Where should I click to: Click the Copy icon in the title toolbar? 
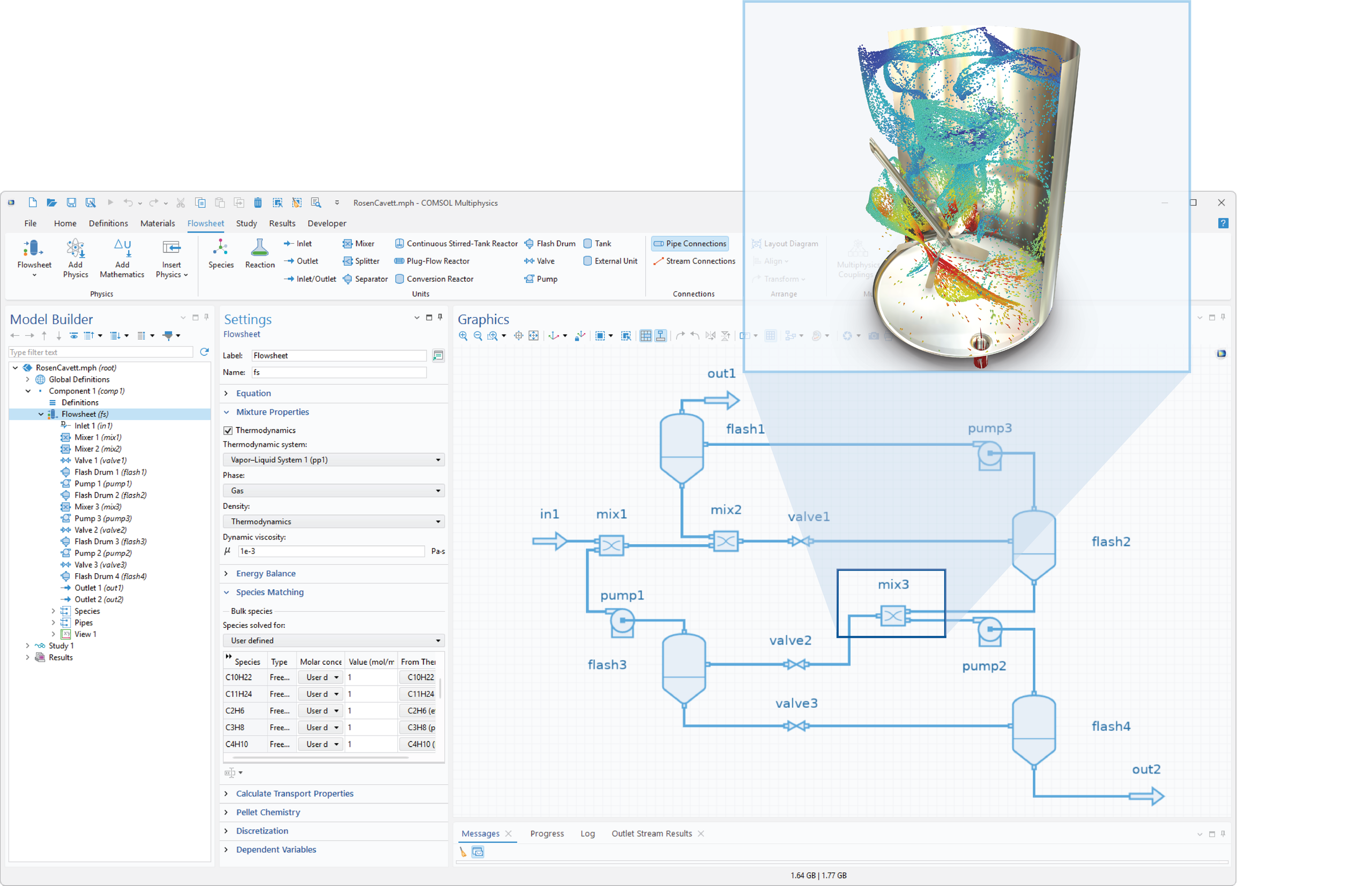(200, 202)
